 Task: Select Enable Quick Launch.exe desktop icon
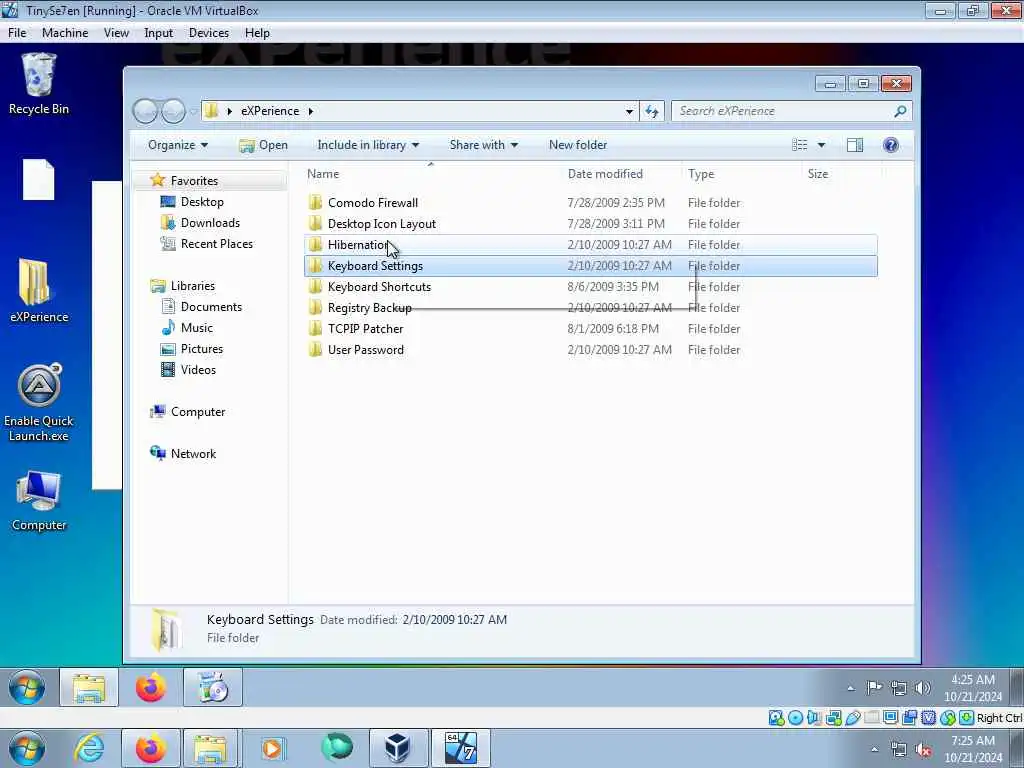39,402
